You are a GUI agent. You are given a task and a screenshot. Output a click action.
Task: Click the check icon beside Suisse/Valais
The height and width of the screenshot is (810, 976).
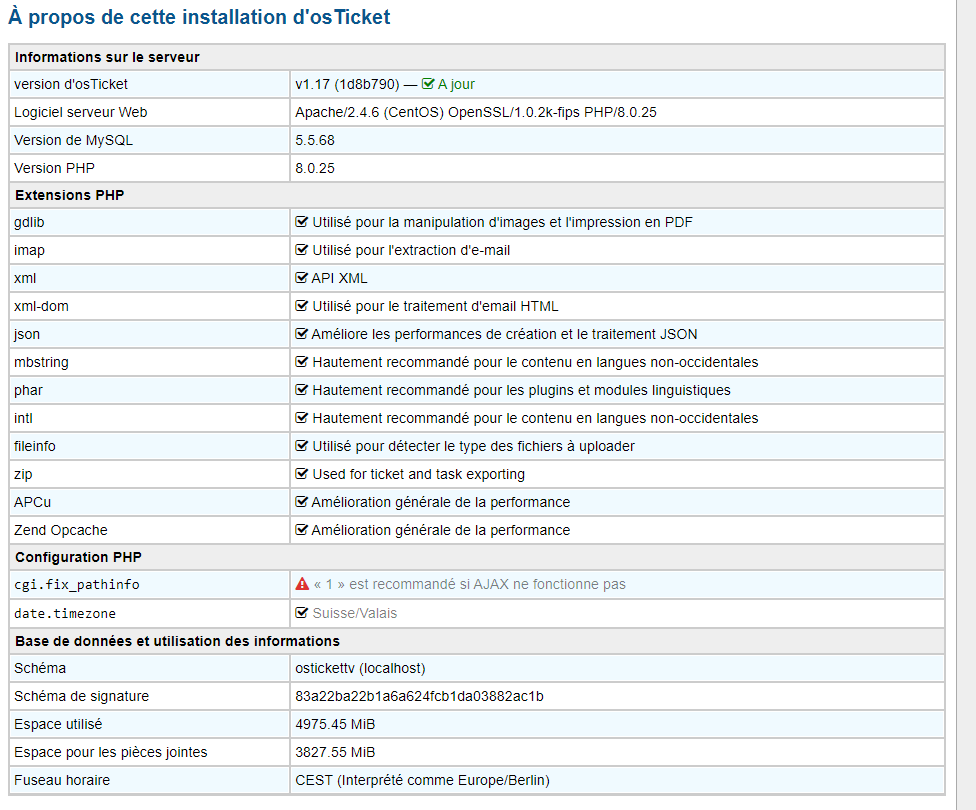301,613
